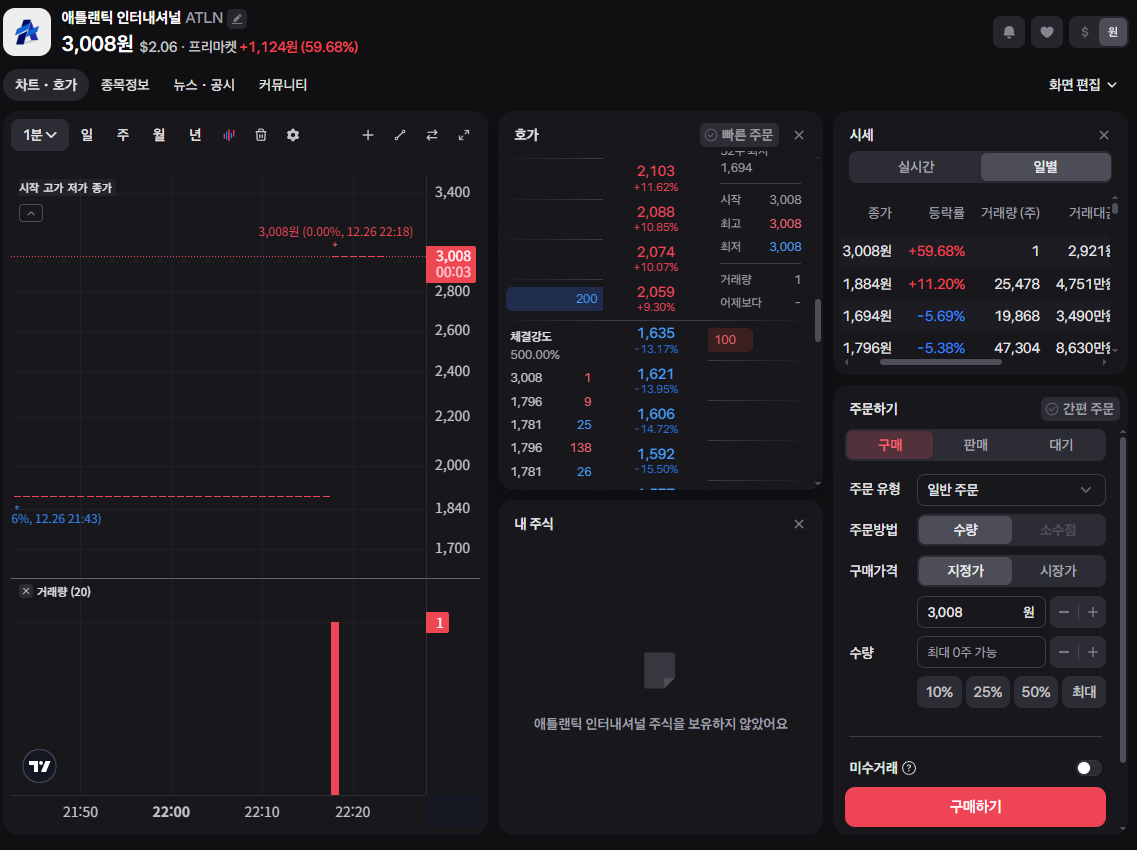Remove the volume indicator with X
Screen dimensions: 1137x850
tap(26, 591)
